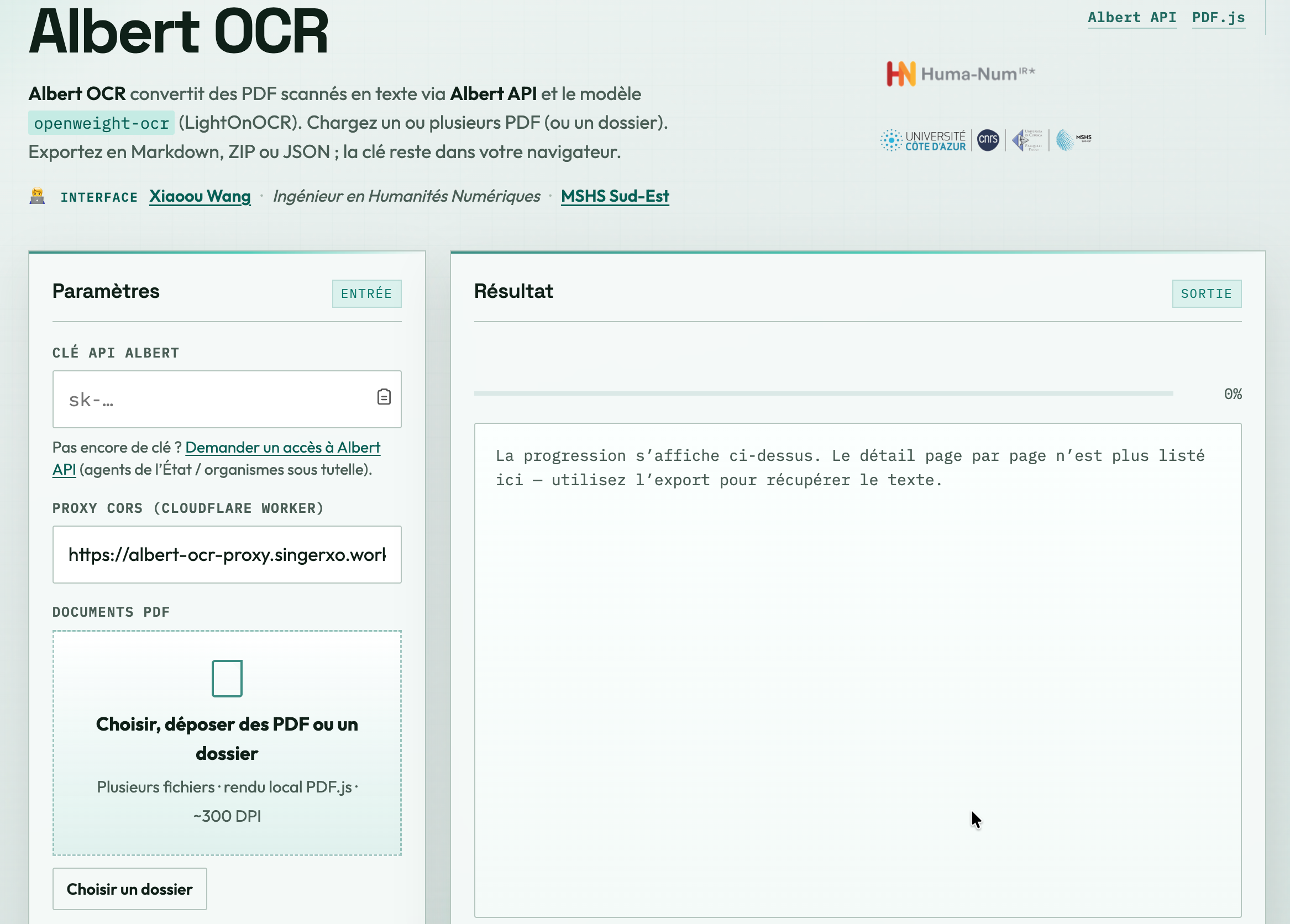This screenshot has width=1290, height=924.
Task: Focus the Clé API Albert input field
Action: click(x=227, y=399)
